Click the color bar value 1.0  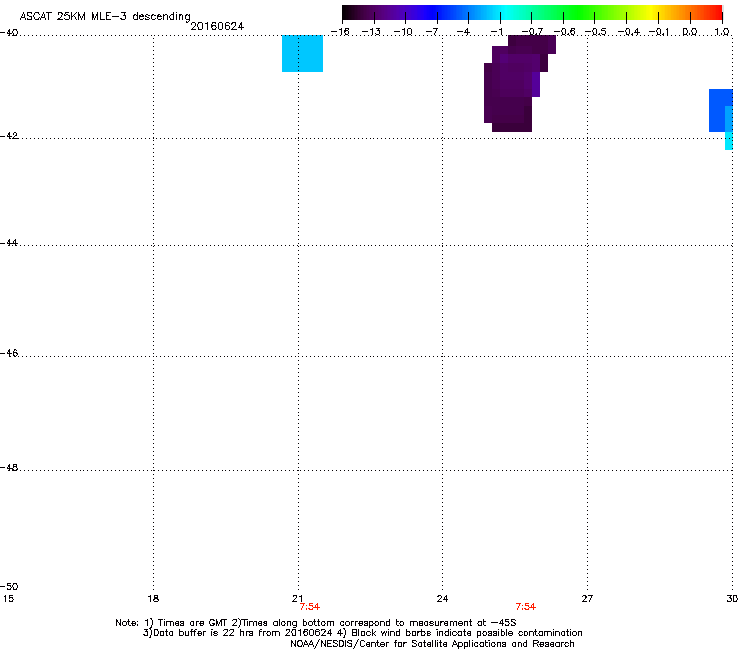coord(722,32)
